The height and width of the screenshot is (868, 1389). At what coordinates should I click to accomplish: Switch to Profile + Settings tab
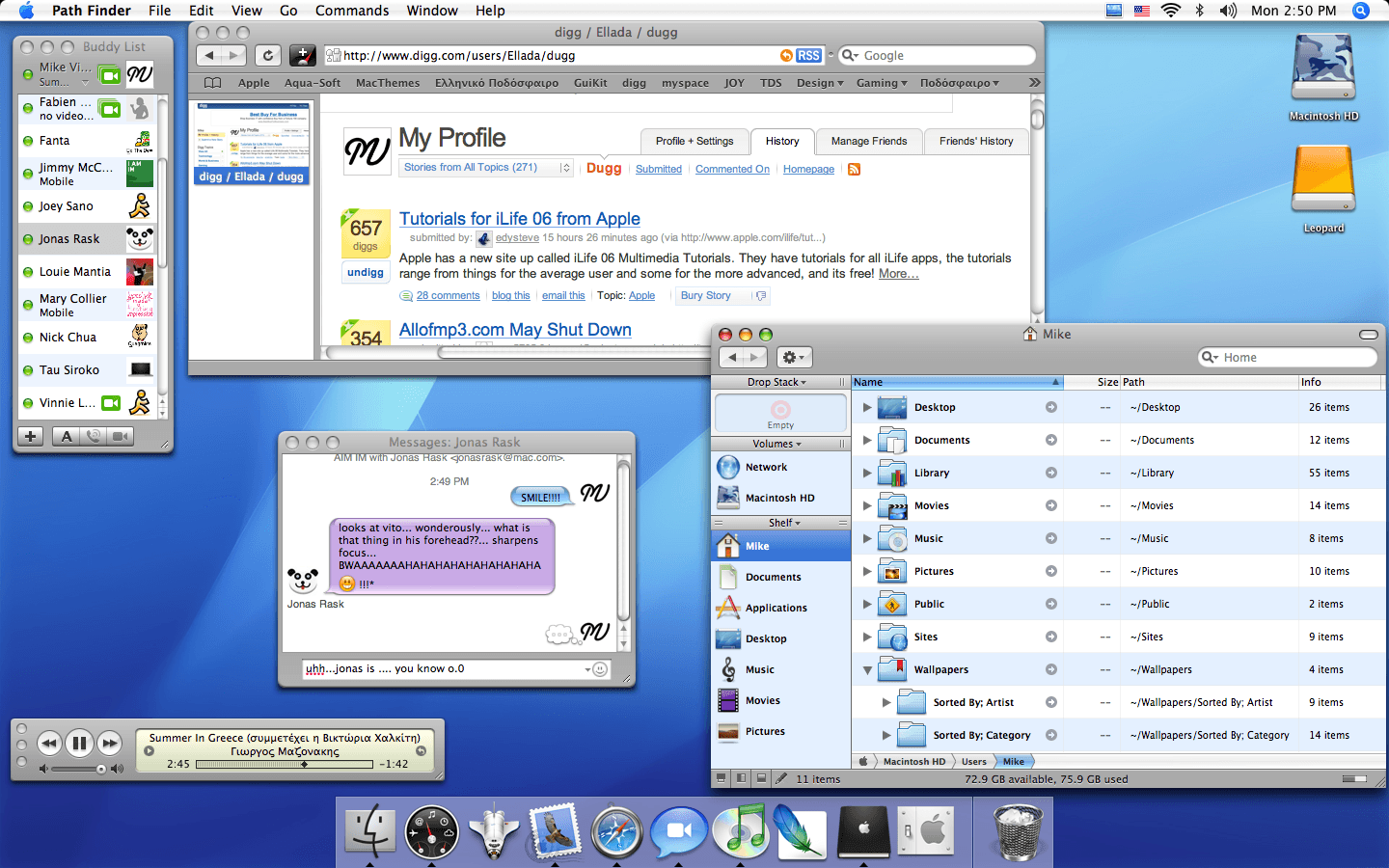pyautogui.click(x=694, y=141)
